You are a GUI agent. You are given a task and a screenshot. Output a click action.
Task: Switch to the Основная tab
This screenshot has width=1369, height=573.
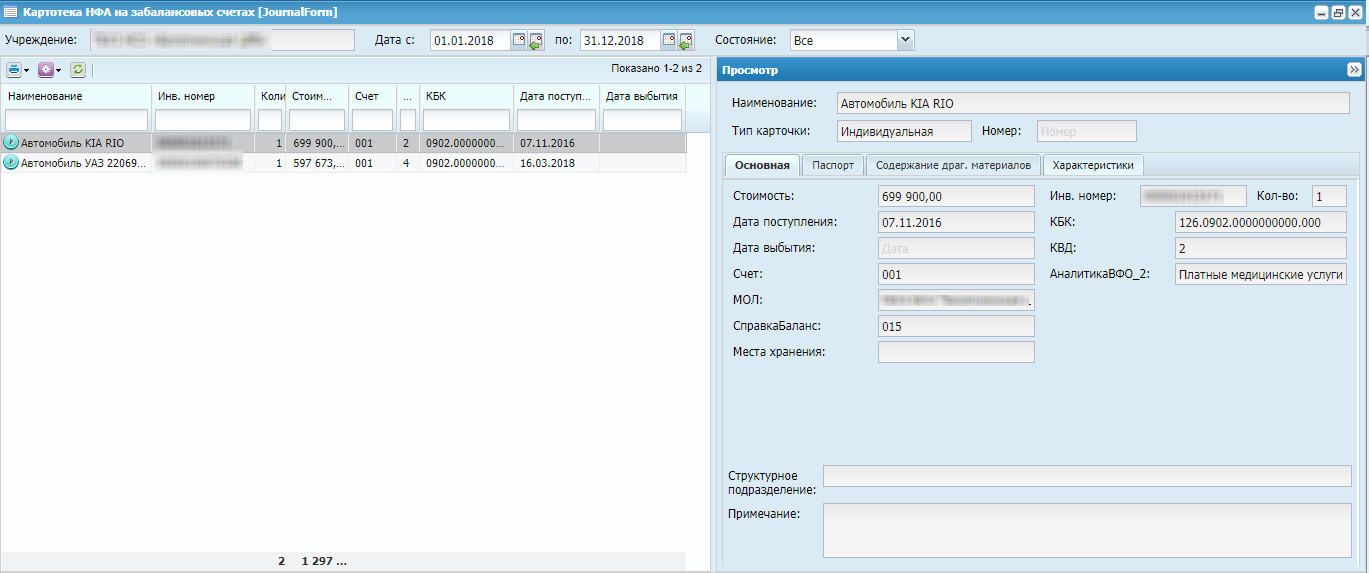click(762, 165)
